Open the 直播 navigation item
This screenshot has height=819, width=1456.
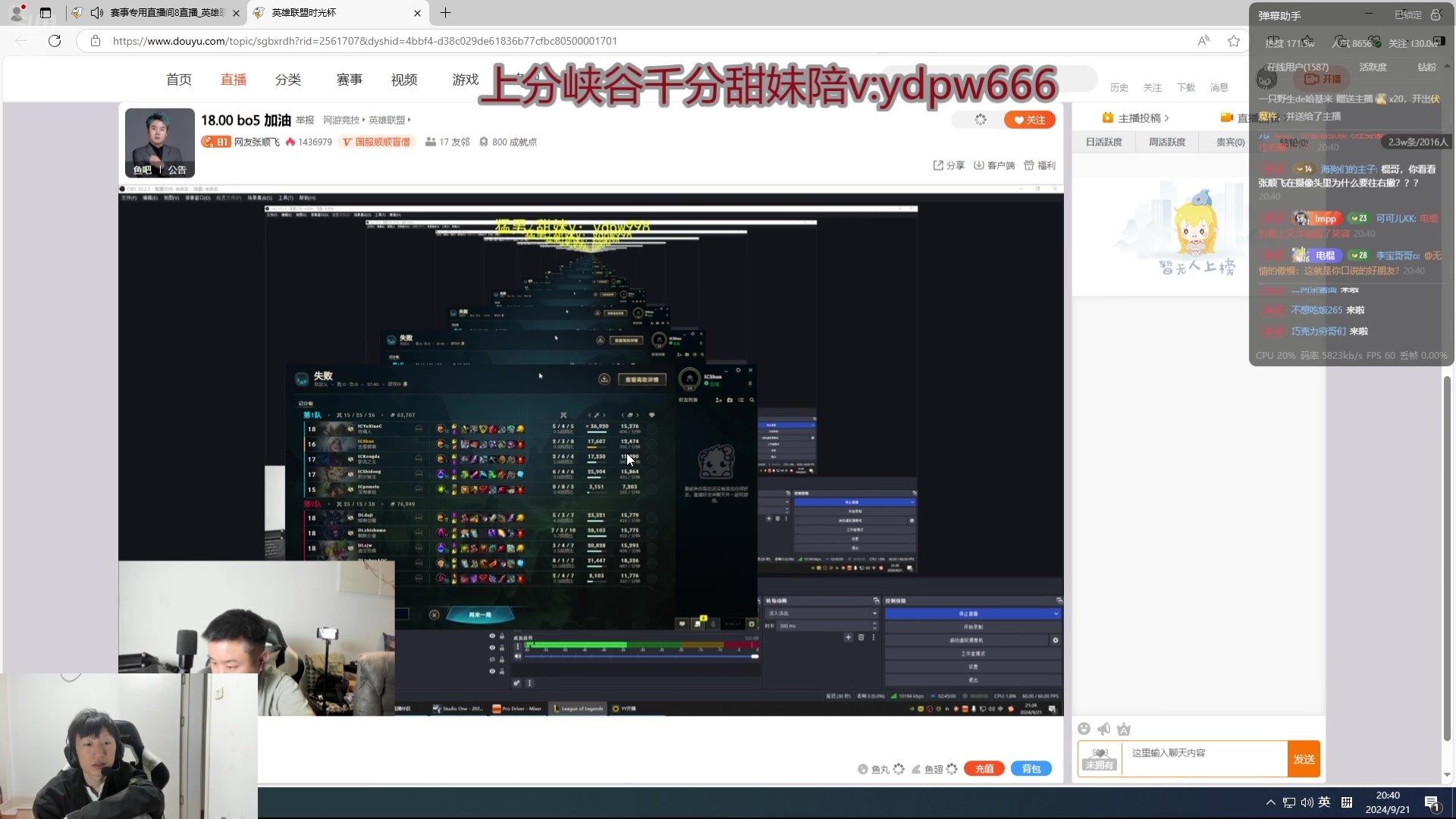(234, 80)
